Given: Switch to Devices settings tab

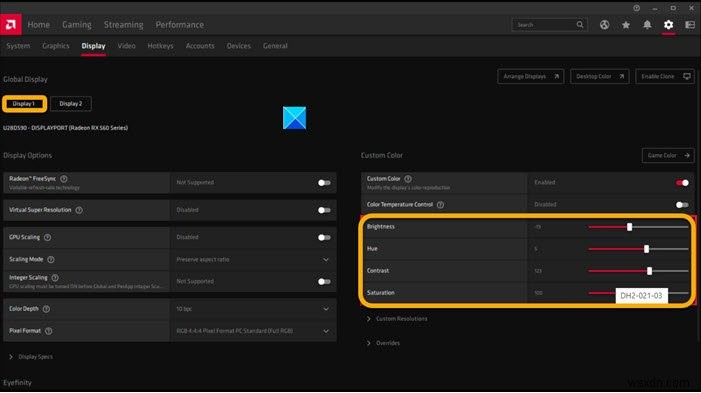Looking at the screenshot, I should pyautogui.click(x=239, y=46).
